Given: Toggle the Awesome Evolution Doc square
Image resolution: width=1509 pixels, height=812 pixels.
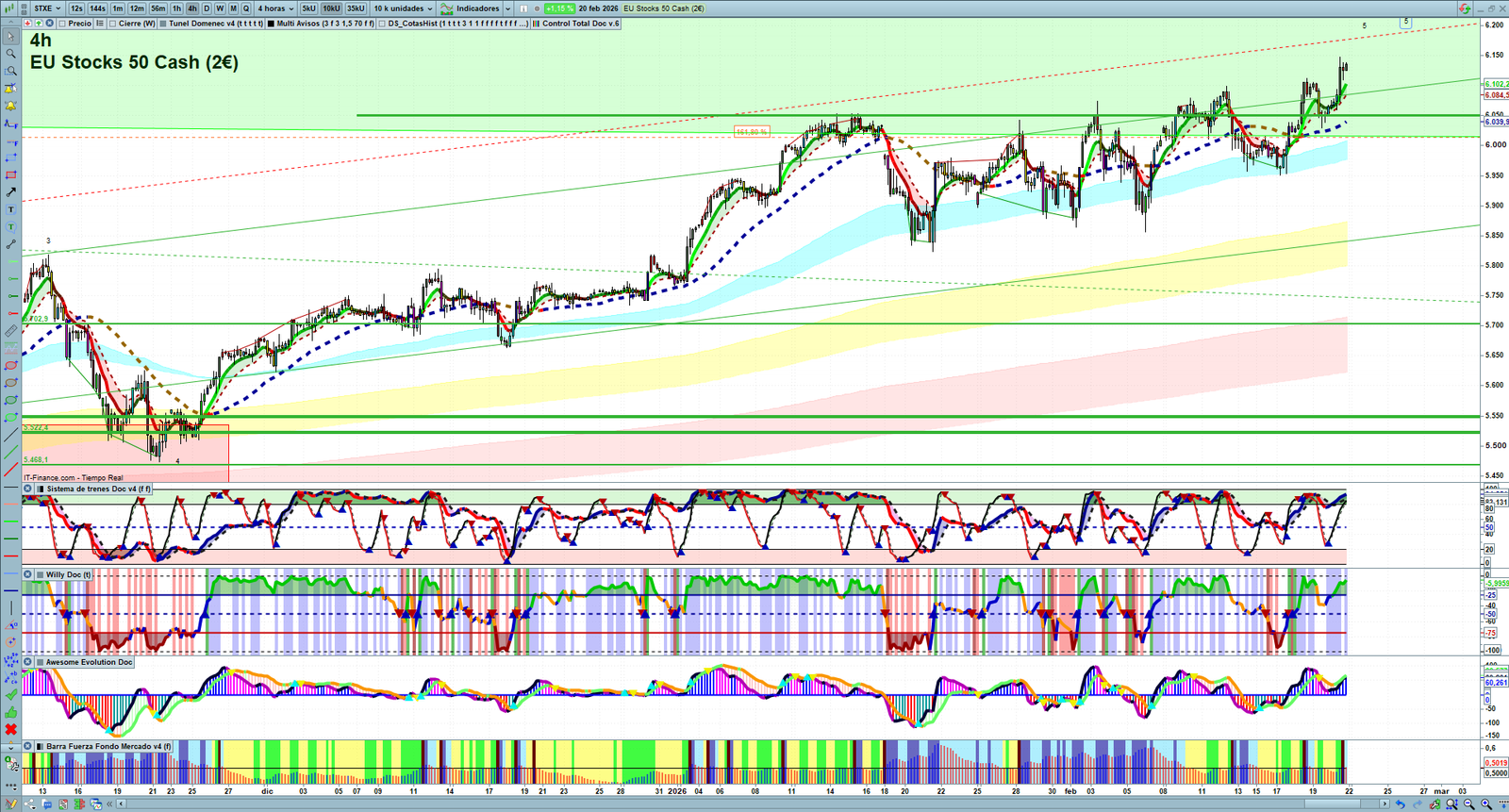Looking at the screenshot, I should point(40,662).
